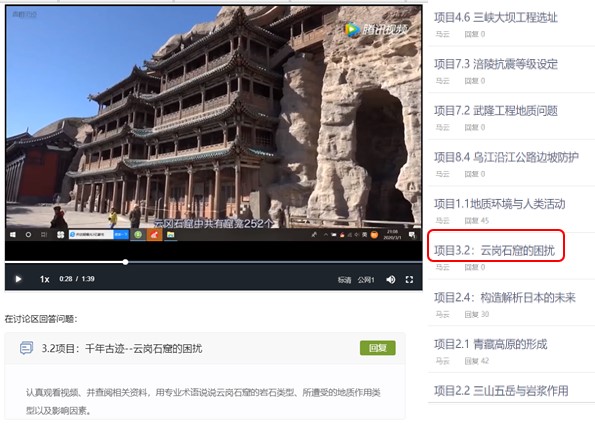Click the Windows Start icon in recorded taskbar

13,235
